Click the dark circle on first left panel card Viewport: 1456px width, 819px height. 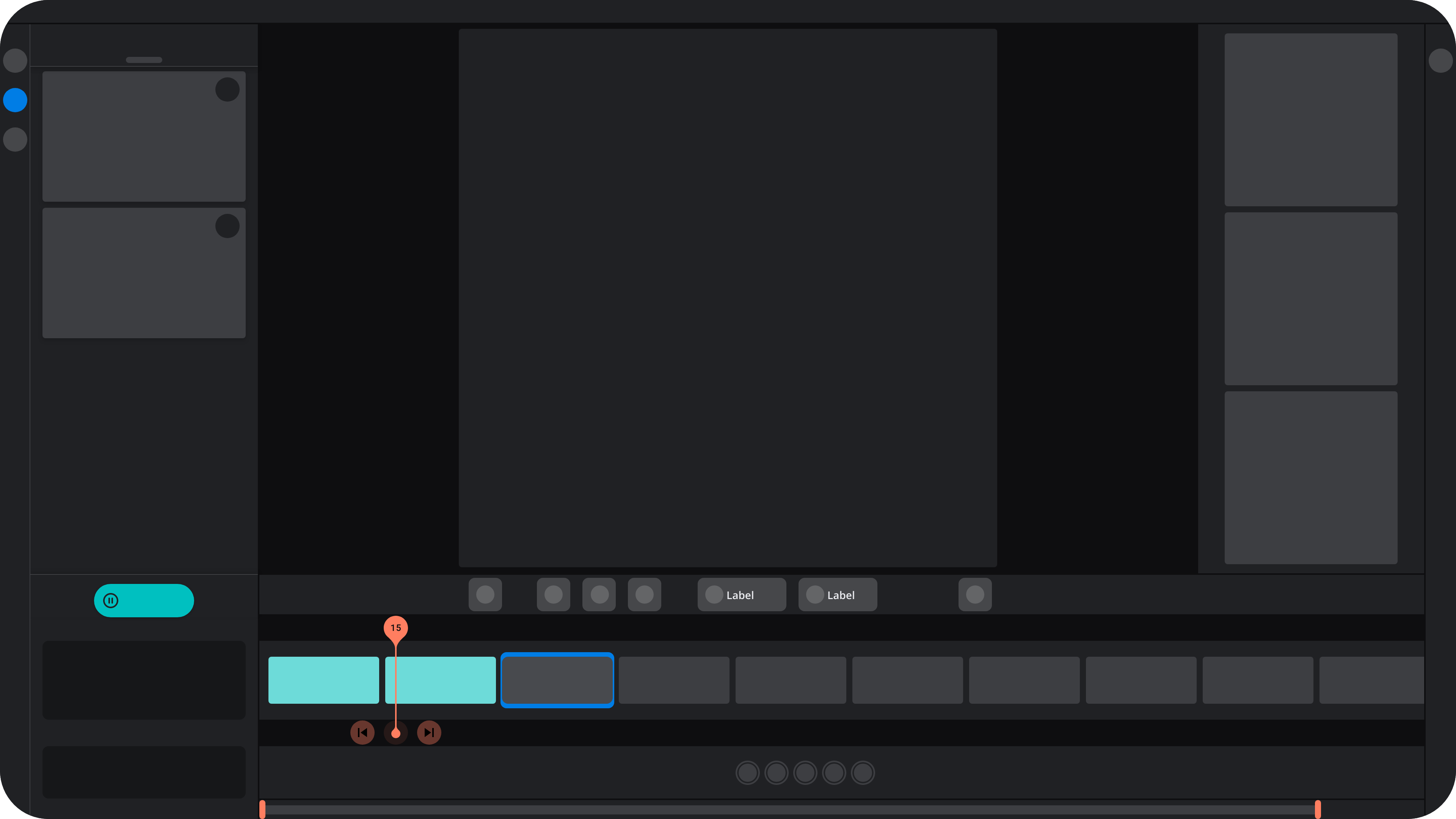(227, 89)
